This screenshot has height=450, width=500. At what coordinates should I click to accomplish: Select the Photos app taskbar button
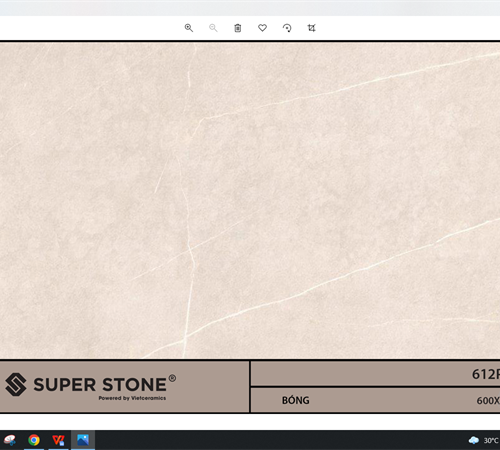pyautogui.click(x=83, y=440)
